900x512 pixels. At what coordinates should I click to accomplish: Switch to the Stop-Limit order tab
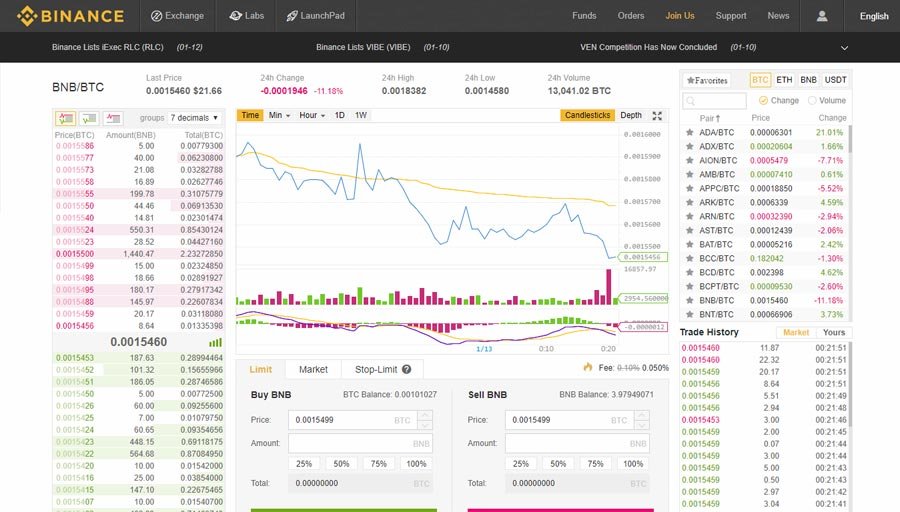click(x=382, y=370)
